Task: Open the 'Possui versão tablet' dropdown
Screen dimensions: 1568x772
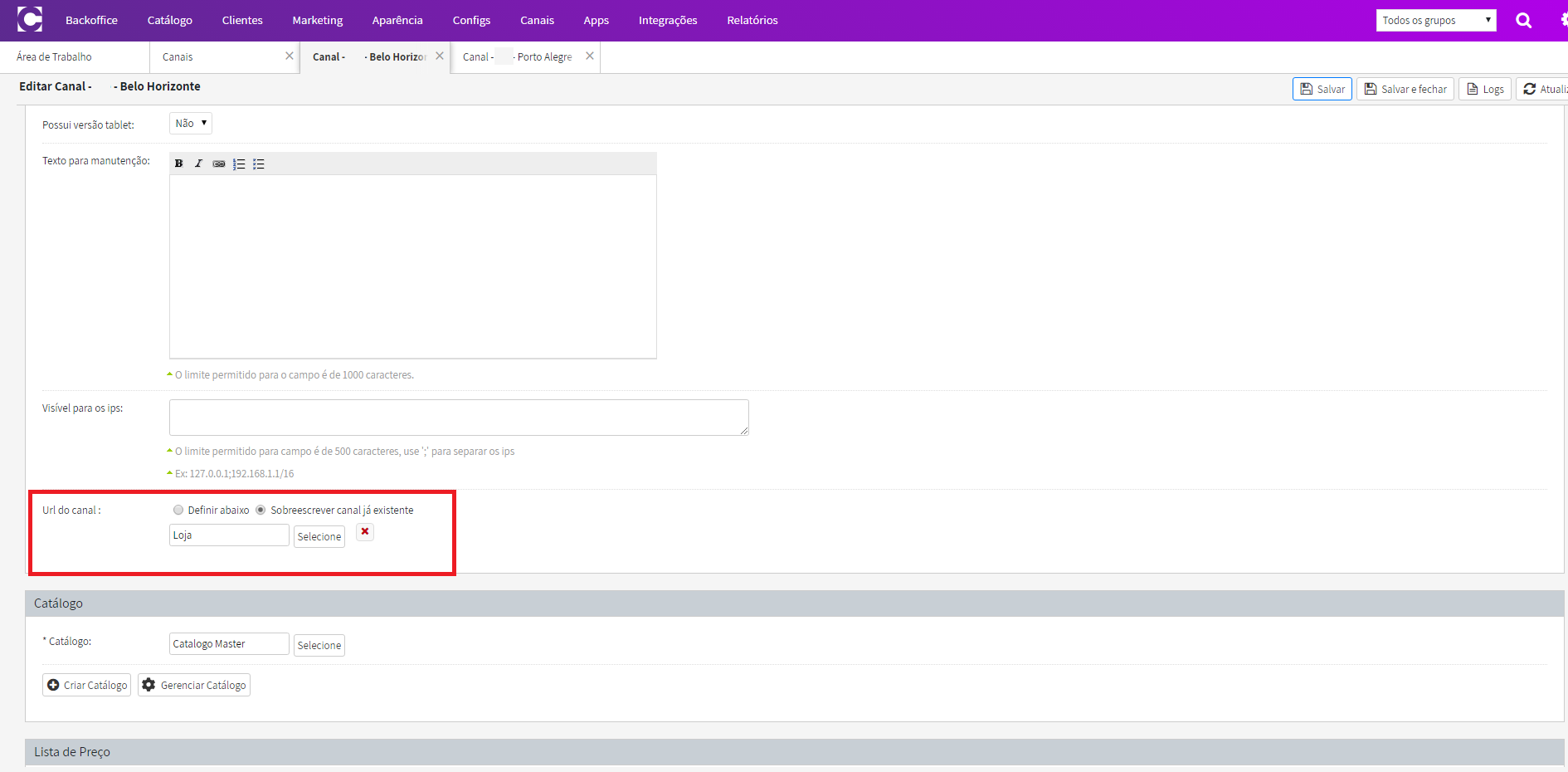Action: [191, 124]
